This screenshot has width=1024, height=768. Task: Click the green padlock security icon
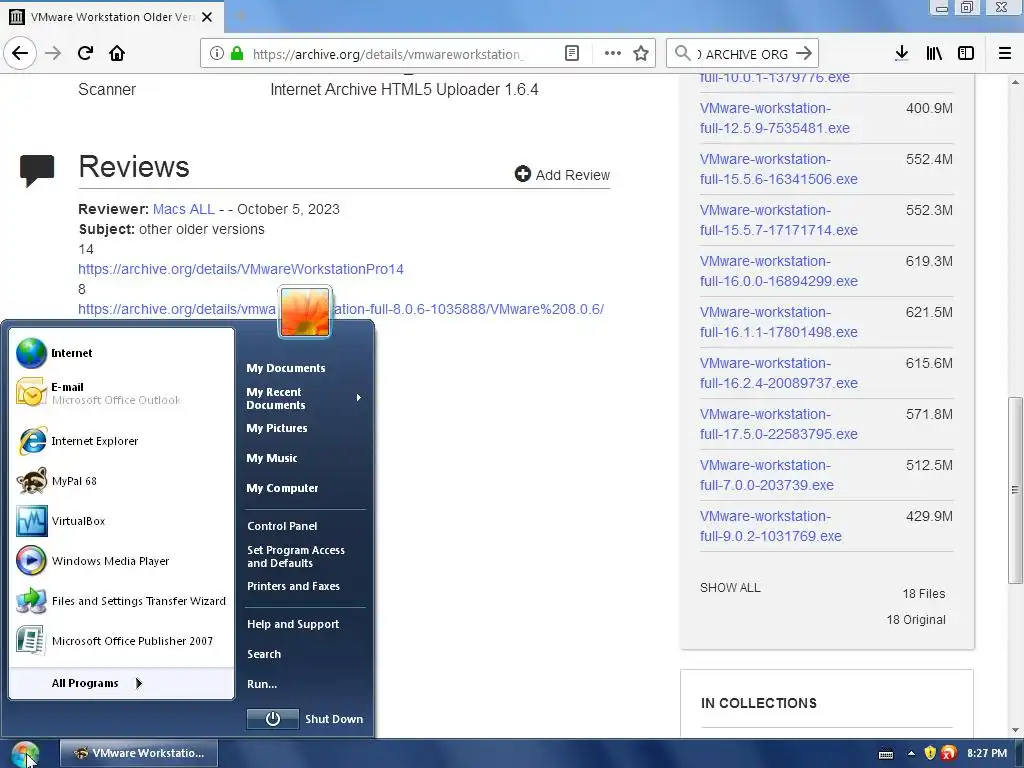[237, 54]
